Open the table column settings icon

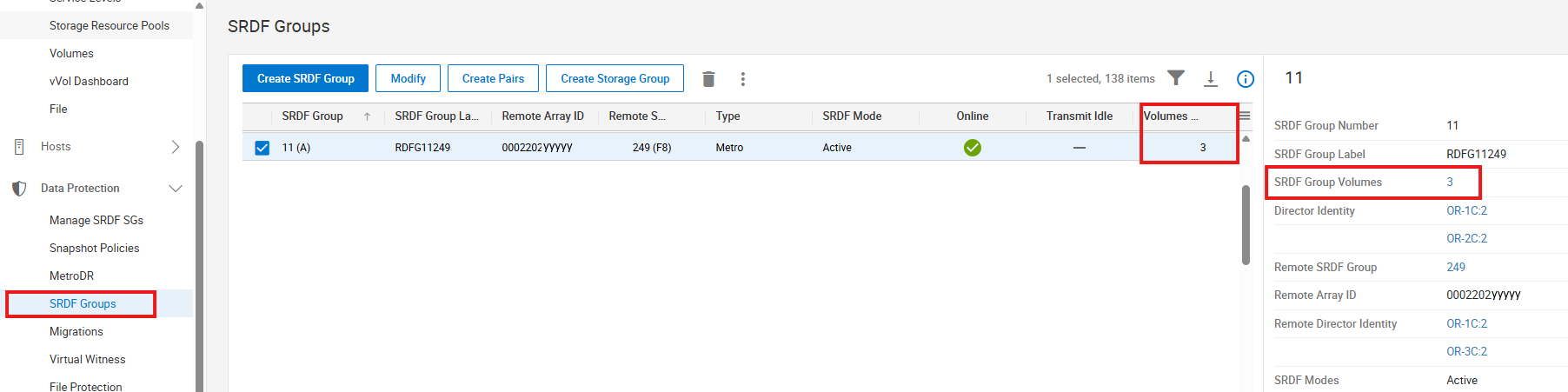[1245, 116]
